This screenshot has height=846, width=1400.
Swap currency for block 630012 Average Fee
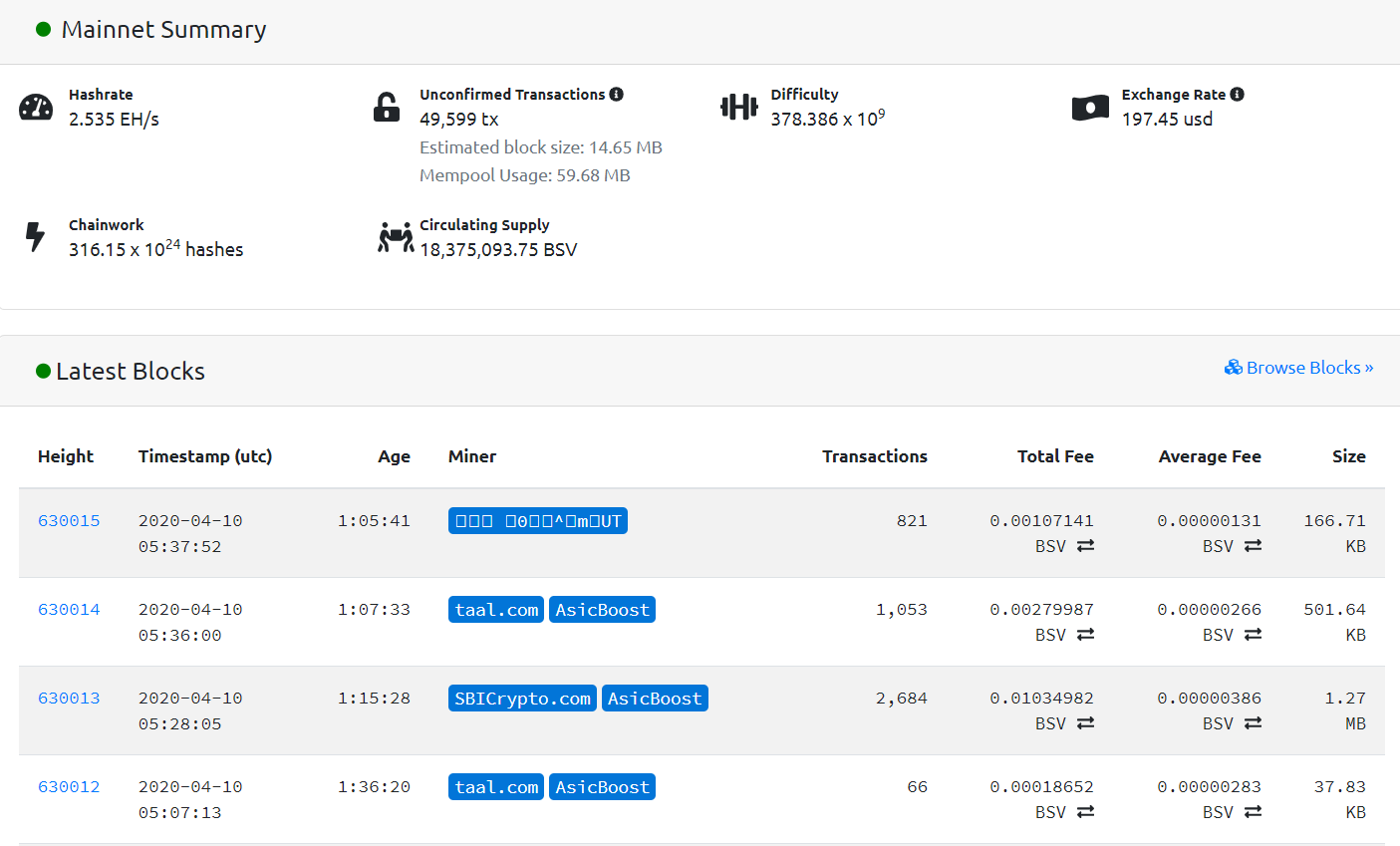point(1254,812)
